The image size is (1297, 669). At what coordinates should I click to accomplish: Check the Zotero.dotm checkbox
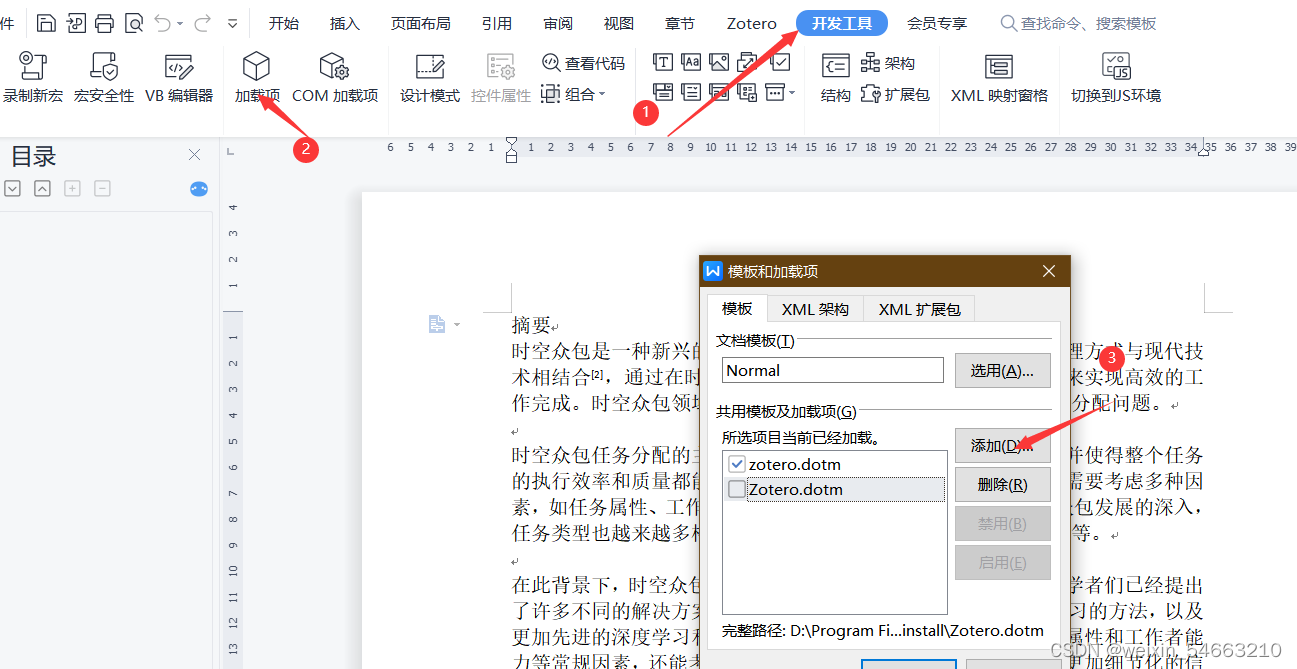pyautogui.click(x=737, y=489)
